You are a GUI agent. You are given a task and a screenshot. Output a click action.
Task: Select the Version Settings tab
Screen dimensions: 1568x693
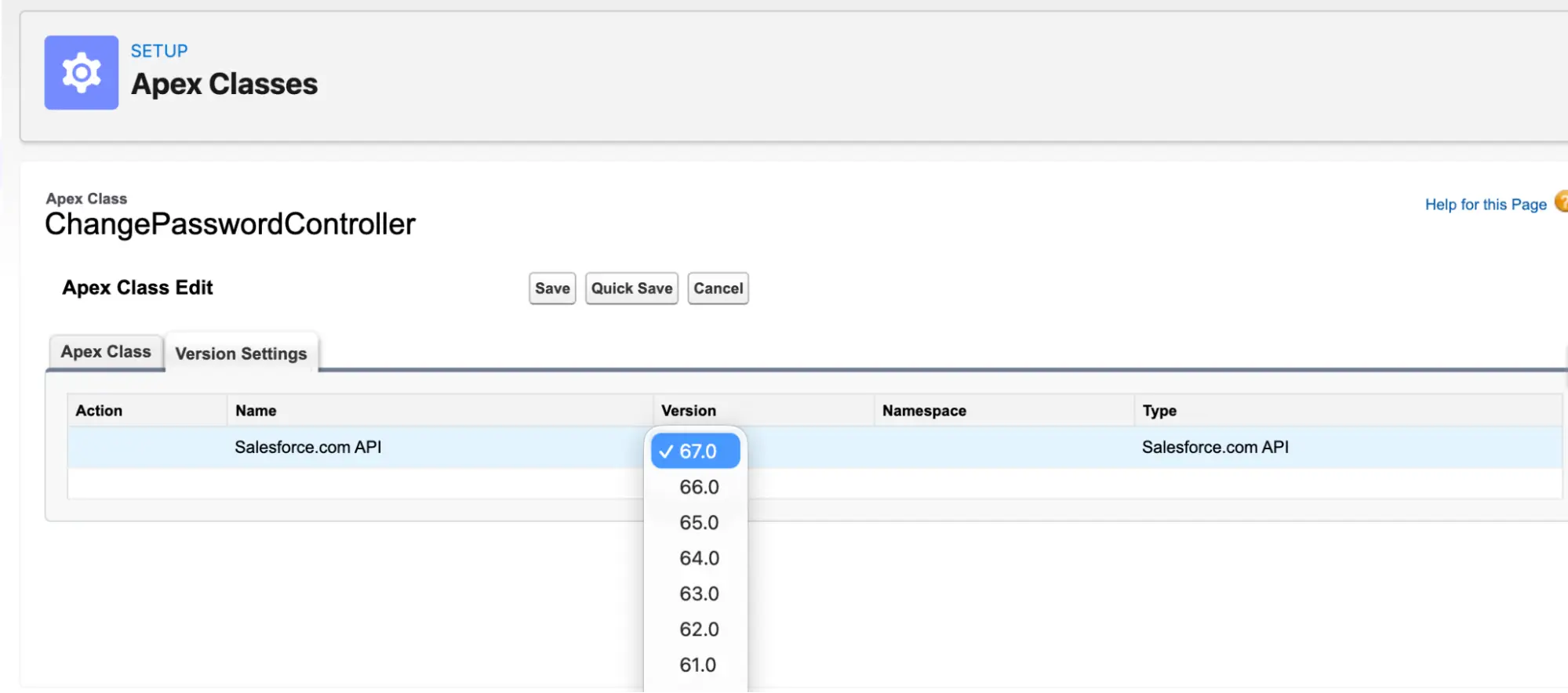(x=241, y=354)
